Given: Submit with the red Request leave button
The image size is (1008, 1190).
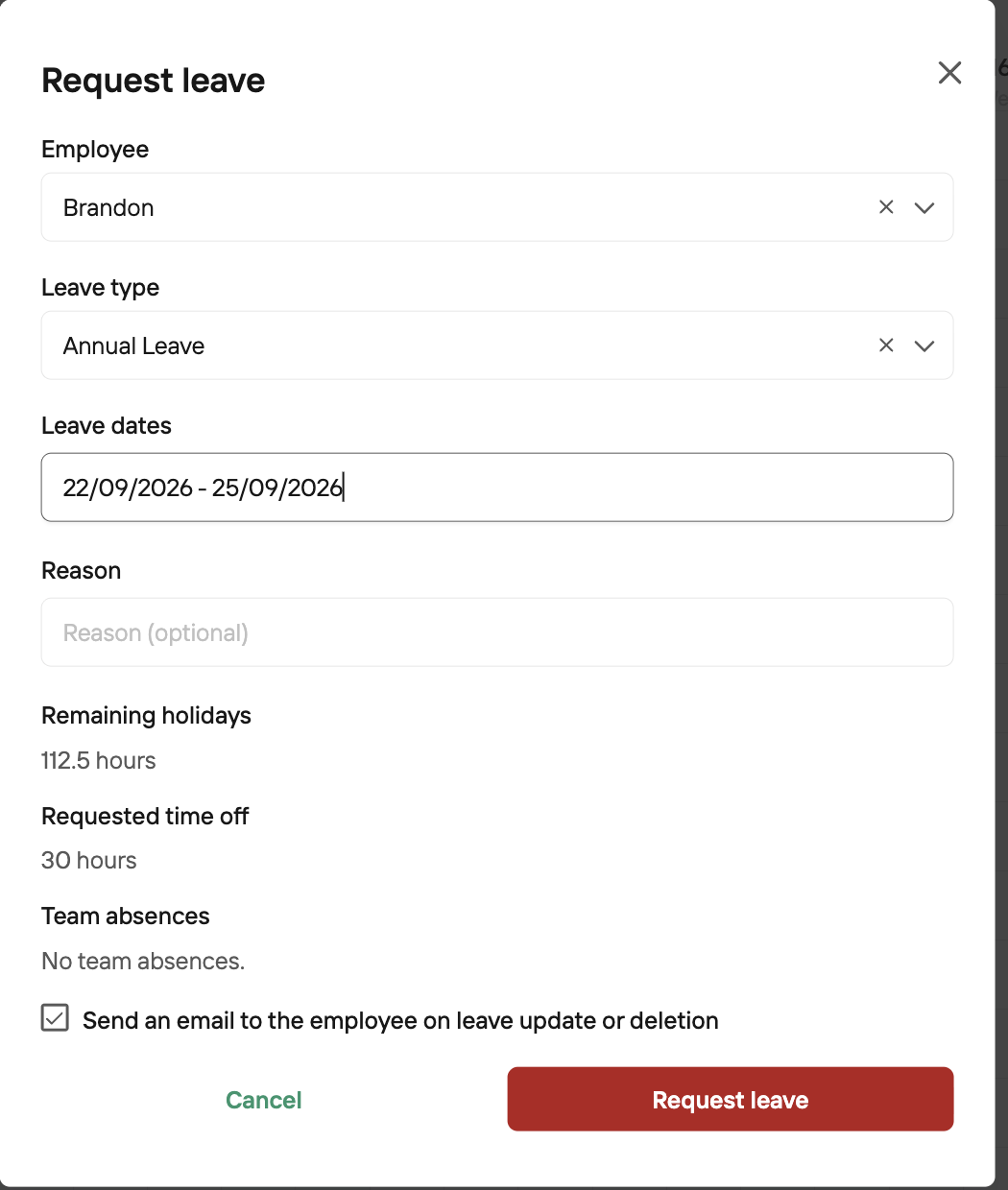Looking at the screenshot, I should pyautogui.click(x=731, y=1099).
